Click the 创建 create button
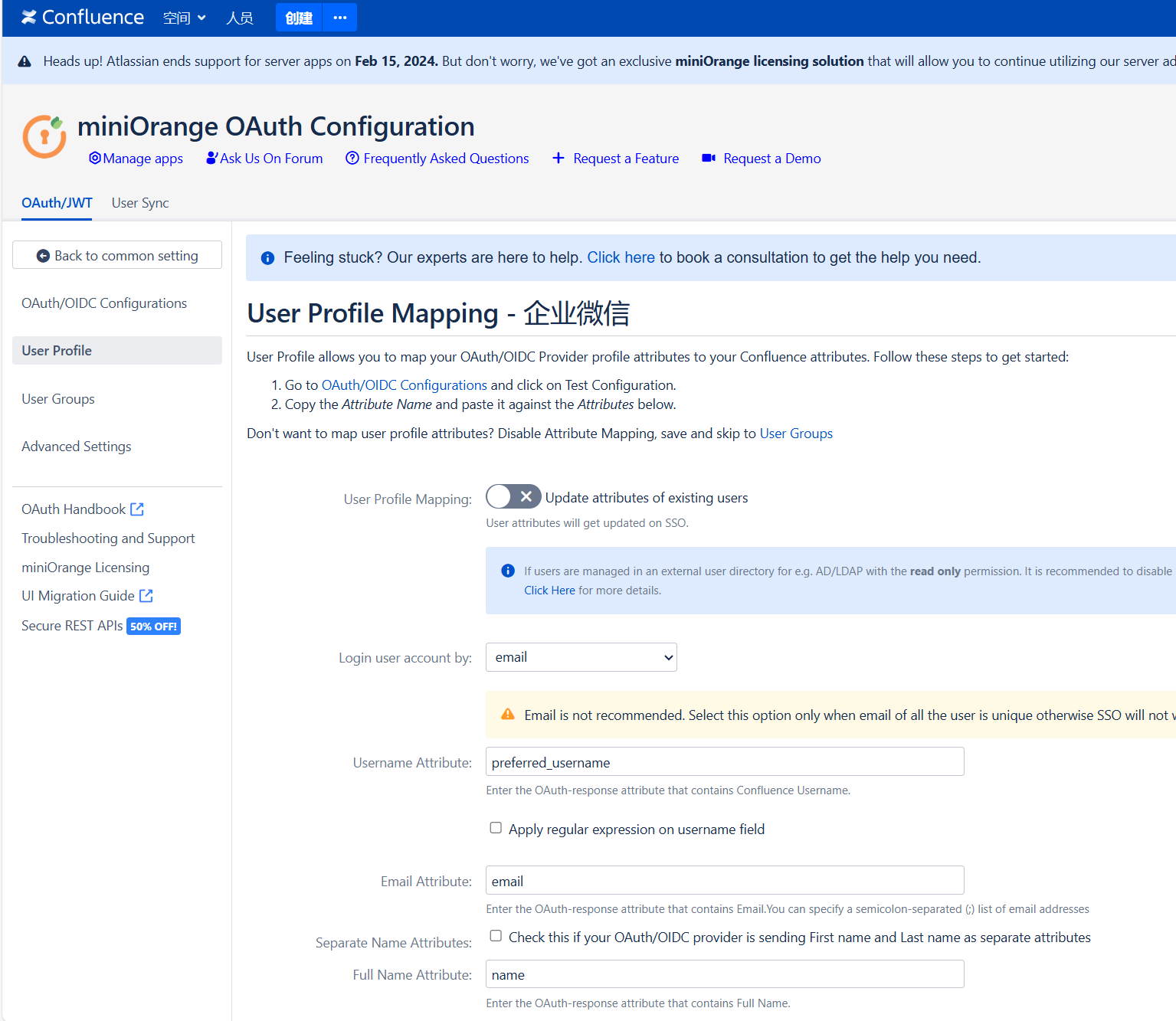 [x=299, y=18]
